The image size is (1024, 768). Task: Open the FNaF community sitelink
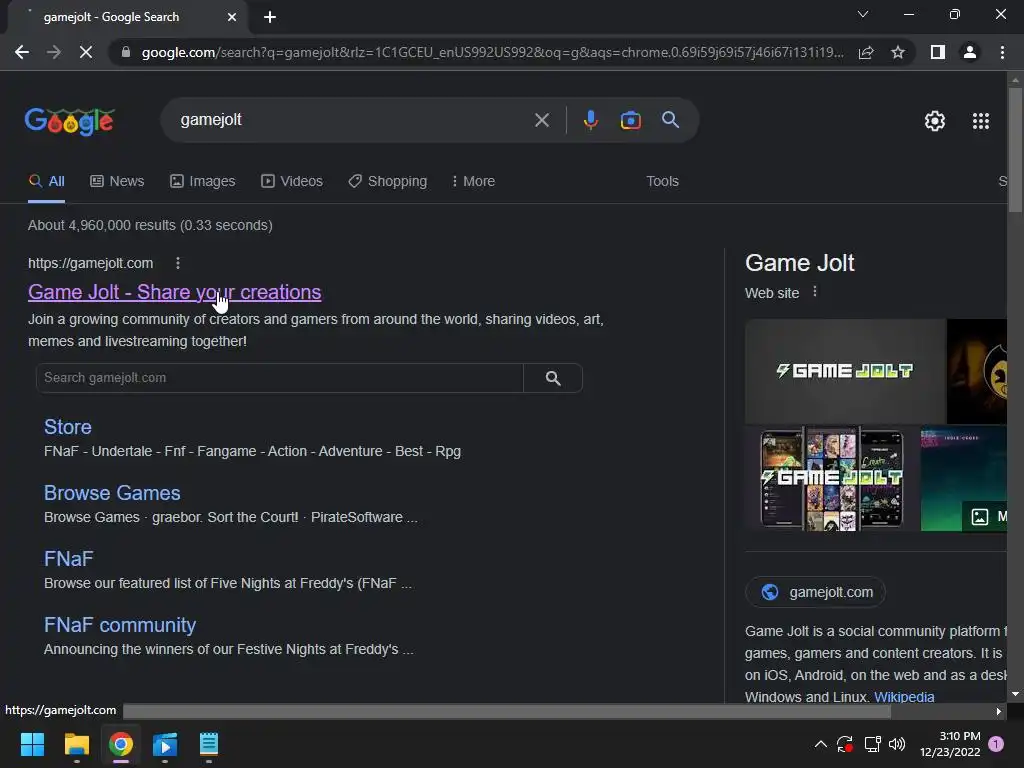[120, 625]
